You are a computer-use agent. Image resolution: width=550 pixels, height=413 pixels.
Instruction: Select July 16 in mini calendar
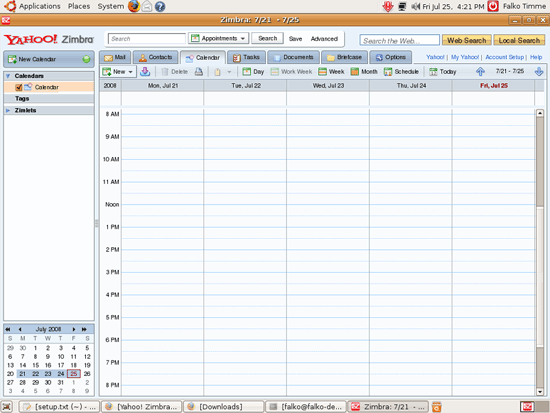(x=48, y=365)
